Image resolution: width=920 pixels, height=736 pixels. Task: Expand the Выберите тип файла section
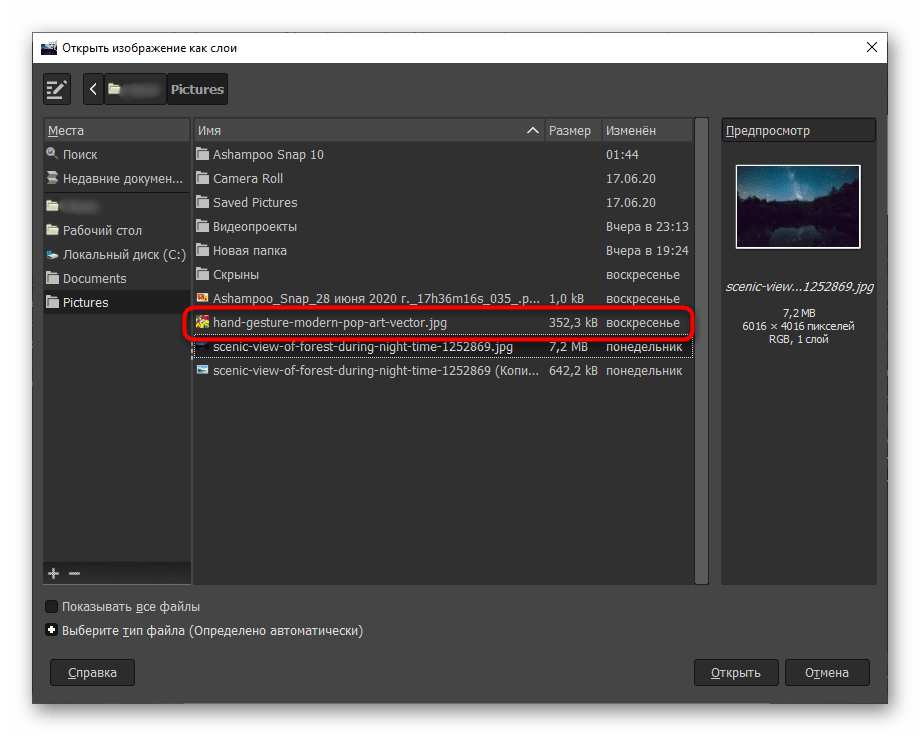(52, 630)
